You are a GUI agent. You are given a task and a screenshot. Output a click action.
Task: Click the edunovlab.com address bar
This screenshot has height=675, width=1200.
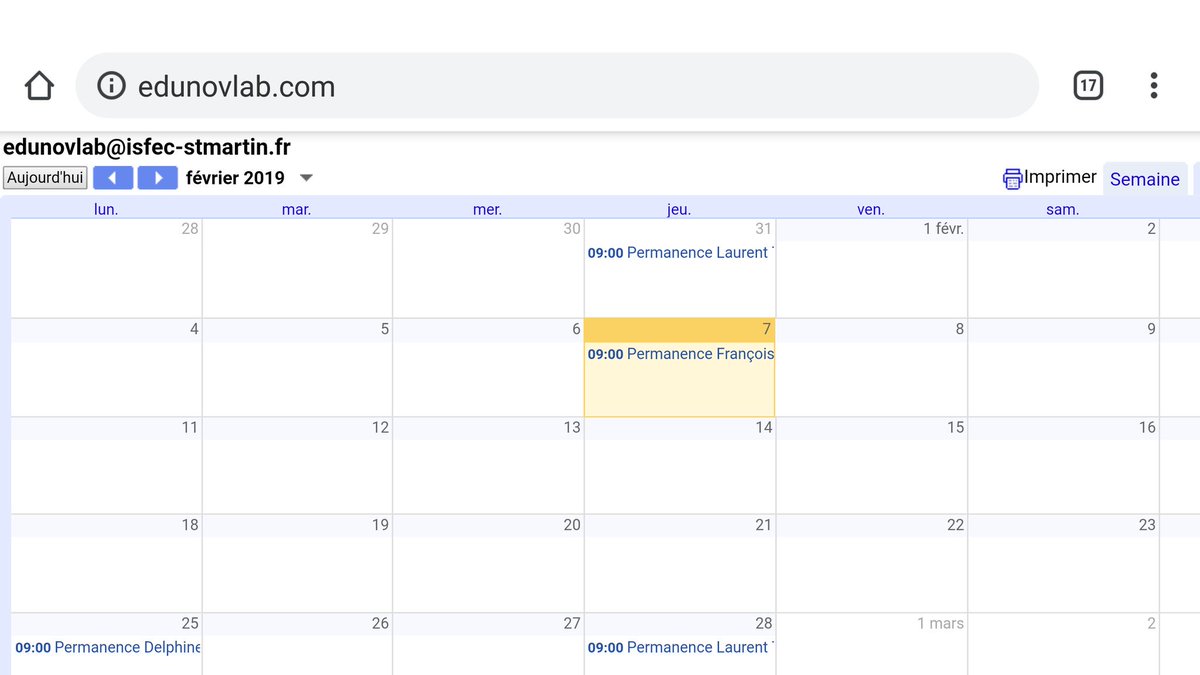557,86
